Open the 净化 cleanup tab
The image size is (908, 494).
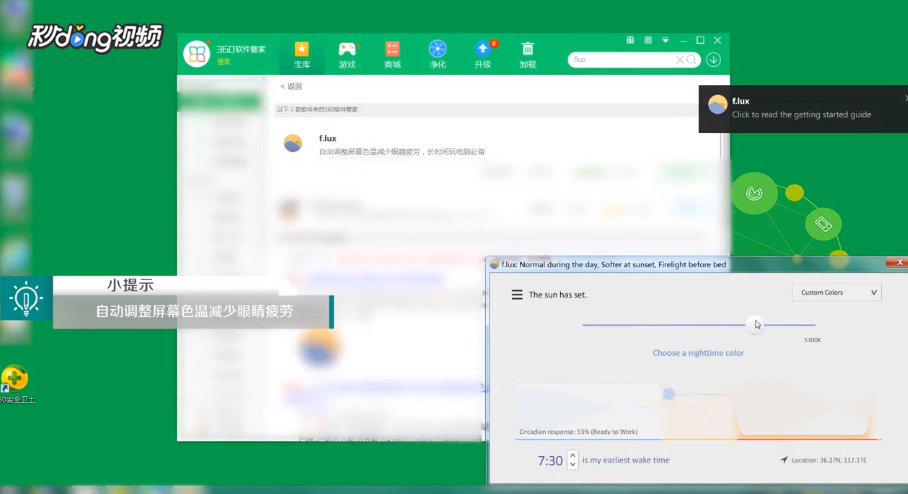(437, 55)
